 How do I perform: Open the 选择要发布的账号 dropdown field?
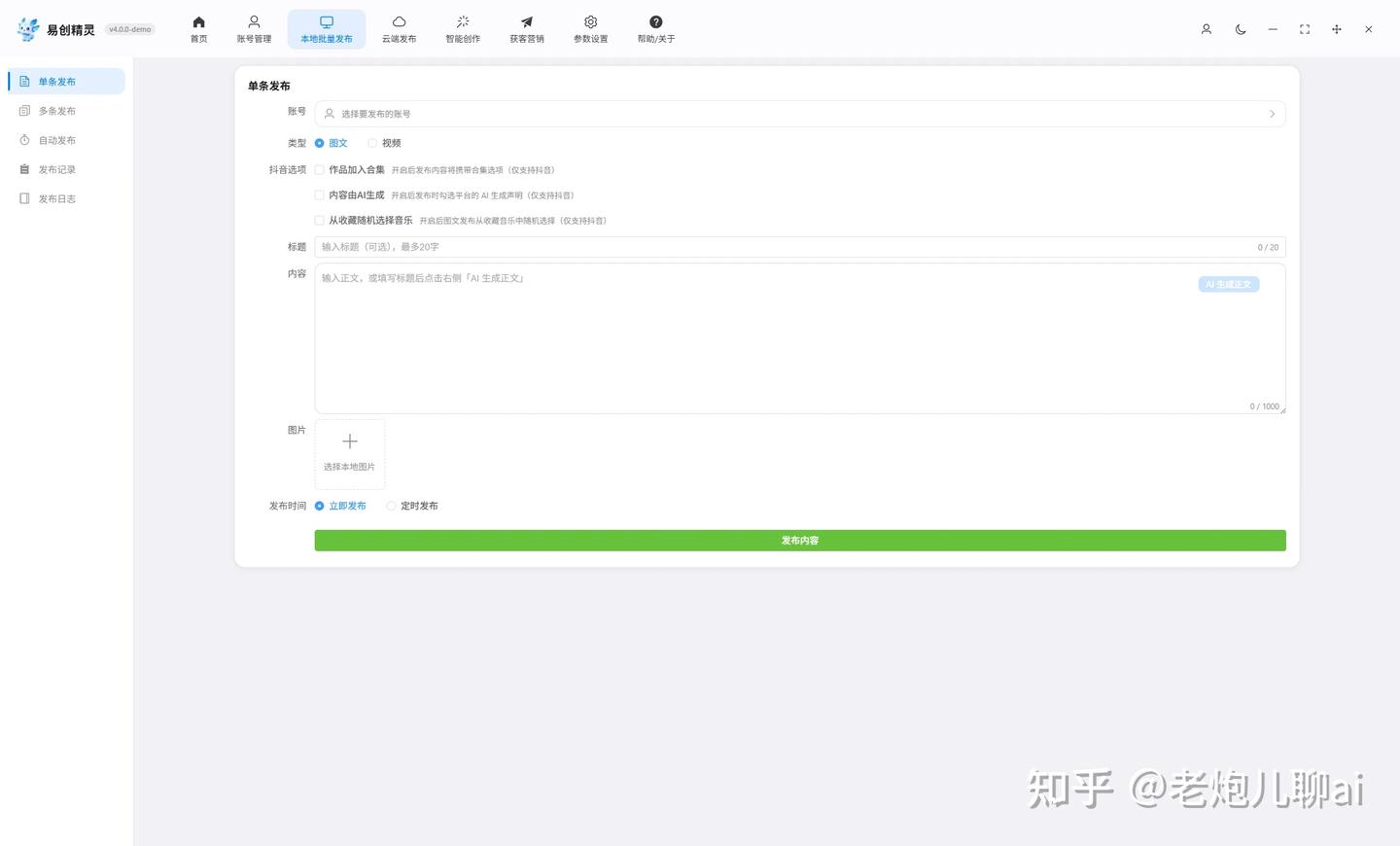(799, 114)
